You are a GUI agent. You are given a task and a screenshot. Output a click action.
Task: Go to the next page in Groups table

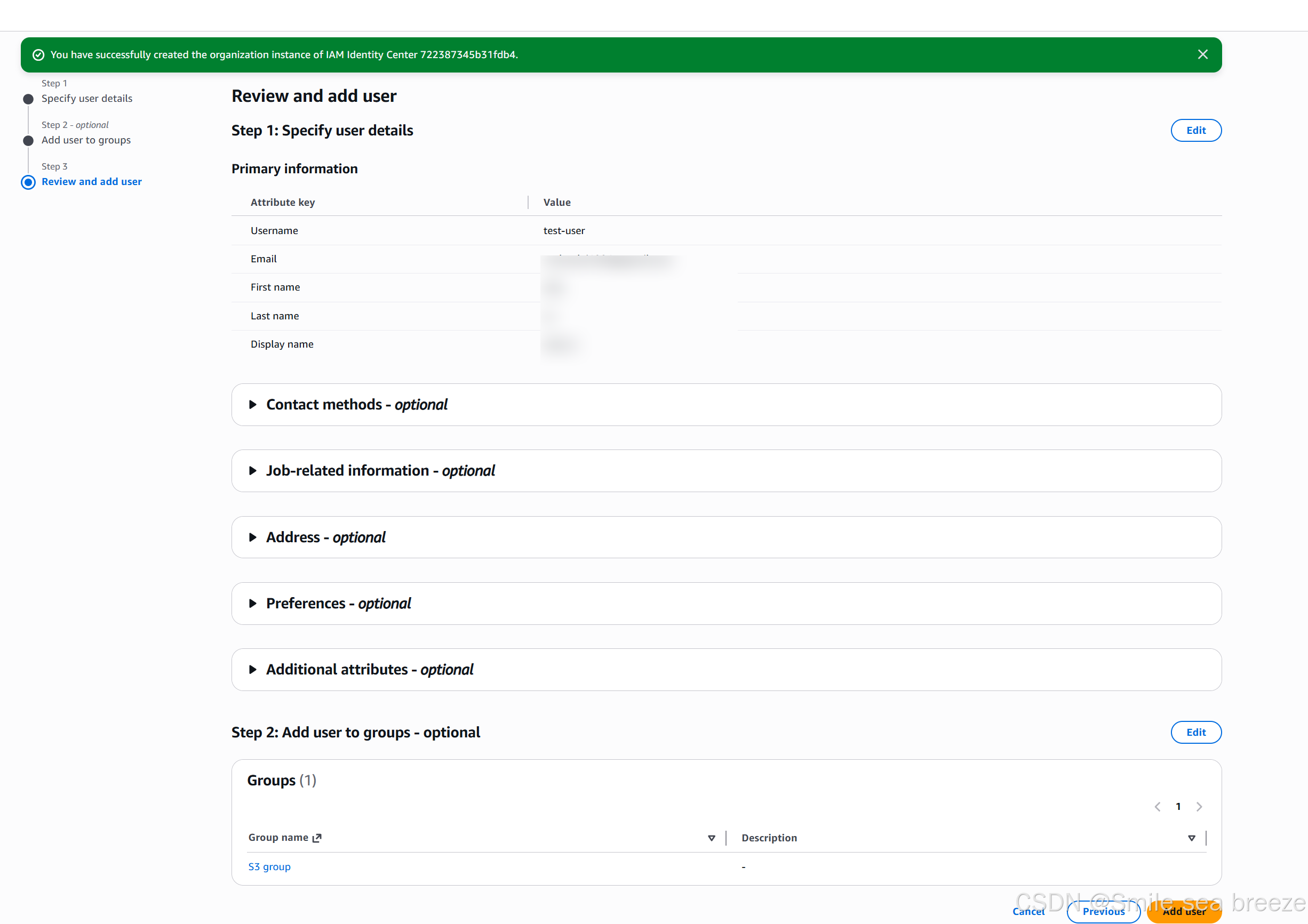1200,806
